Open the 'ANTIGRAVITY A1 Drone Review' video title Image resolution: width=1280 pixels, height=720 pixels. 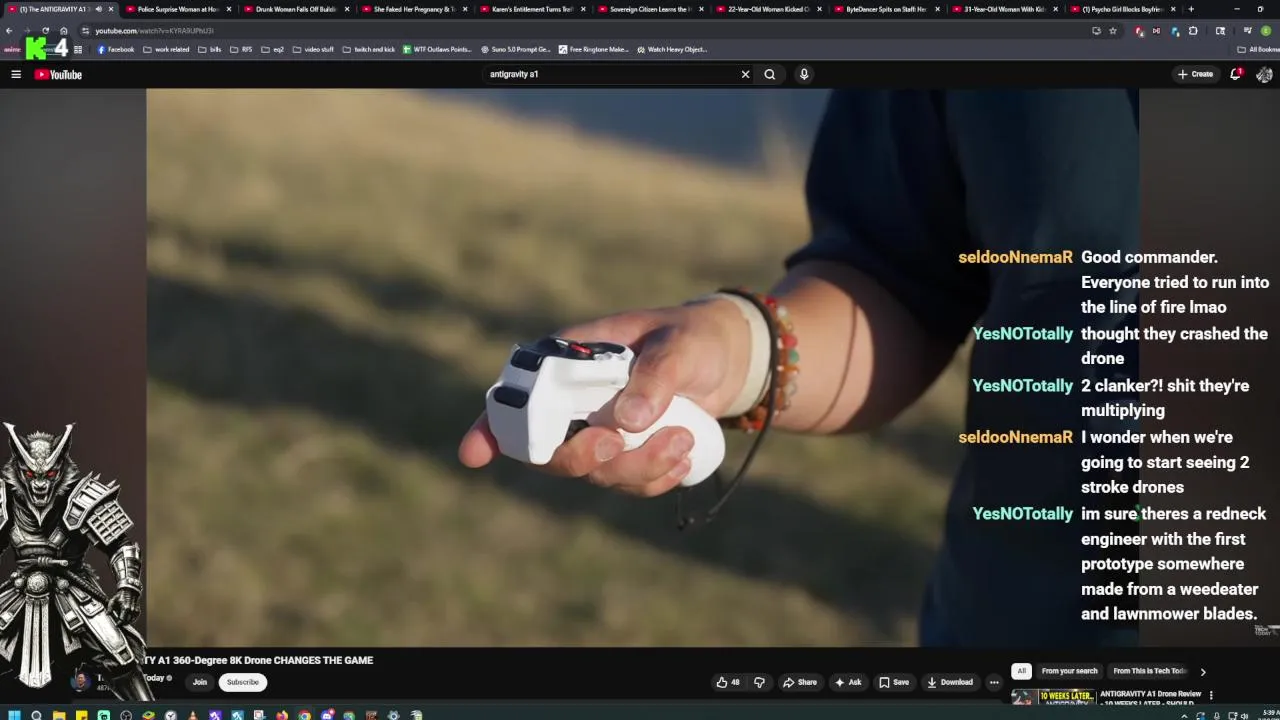pos(1150,694)
